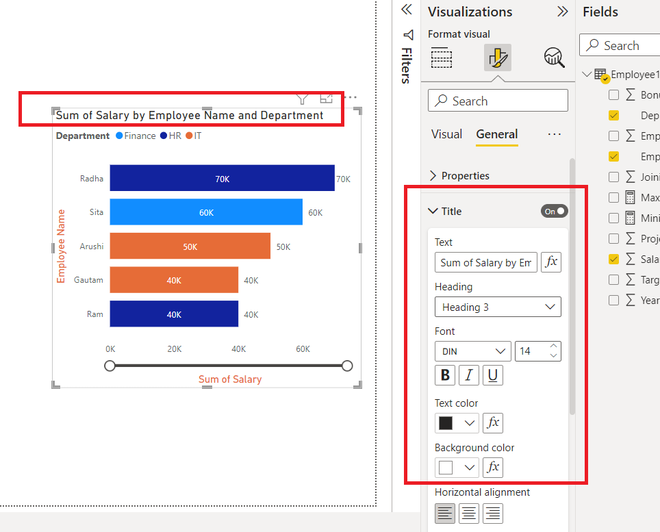Viewport: 660px width, 532px height.
Task: Check the Joini field checkbox
Action: [x=614, y=177]
